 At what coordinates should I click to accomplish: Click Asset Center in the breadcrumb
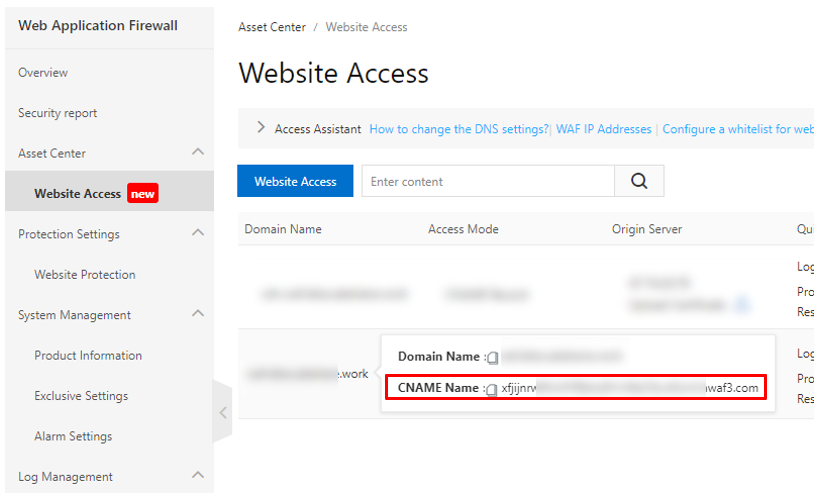(x=272, y=27)
